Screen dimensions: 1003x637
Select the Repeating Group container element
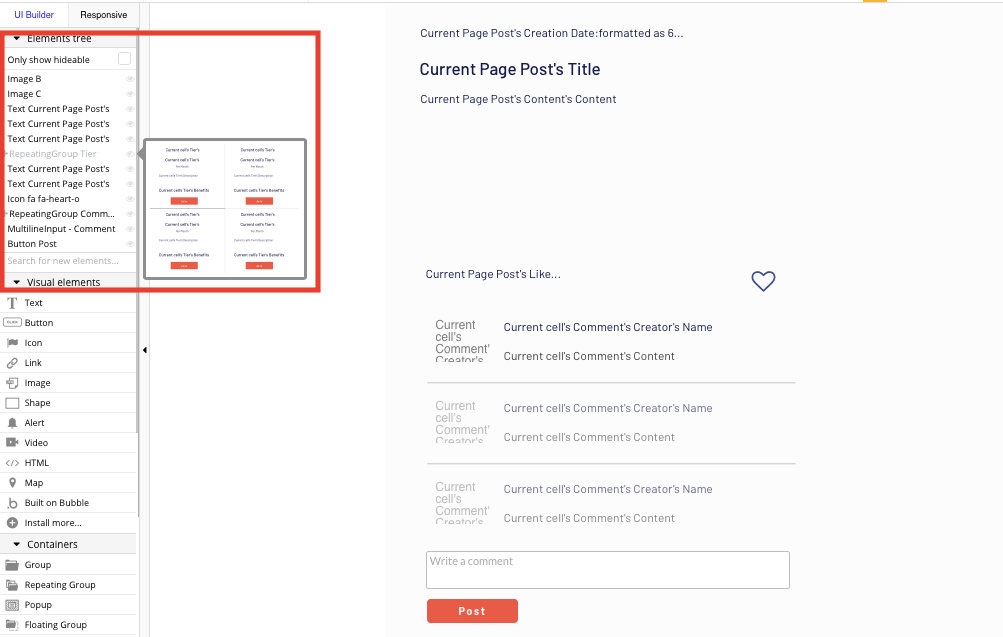61,584
